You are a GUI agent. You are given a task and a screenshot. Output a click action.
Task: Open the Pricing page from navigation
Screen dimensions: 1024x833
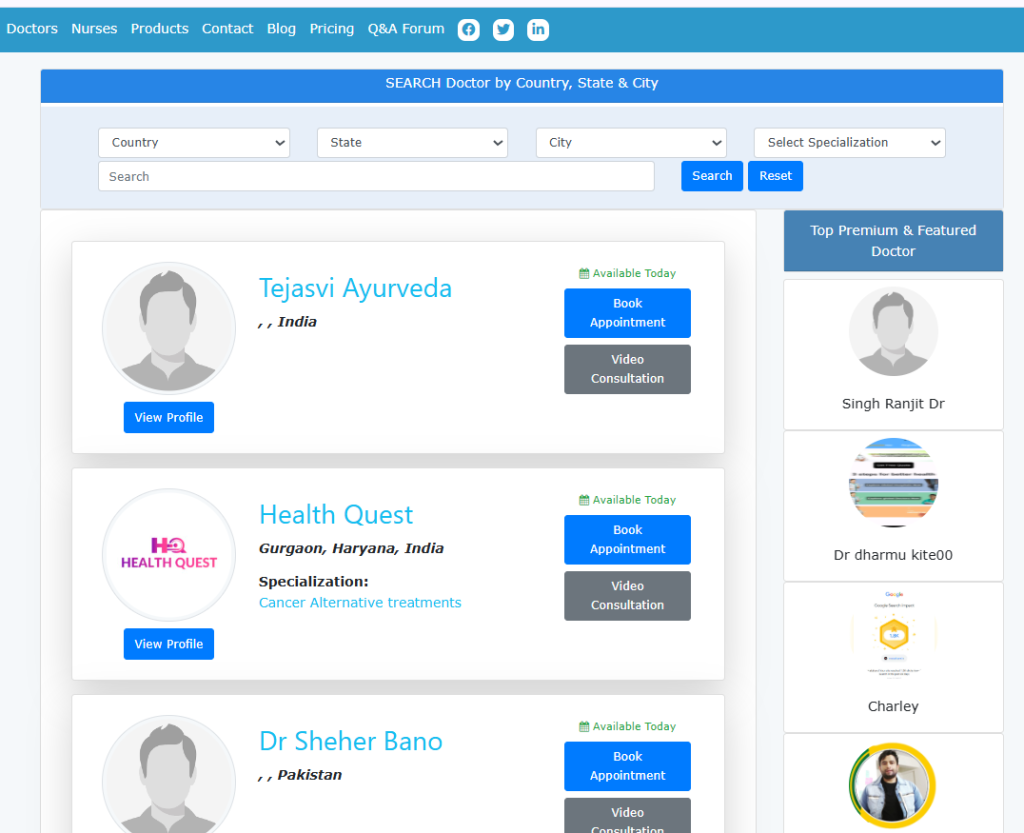[x=331, y=29]
